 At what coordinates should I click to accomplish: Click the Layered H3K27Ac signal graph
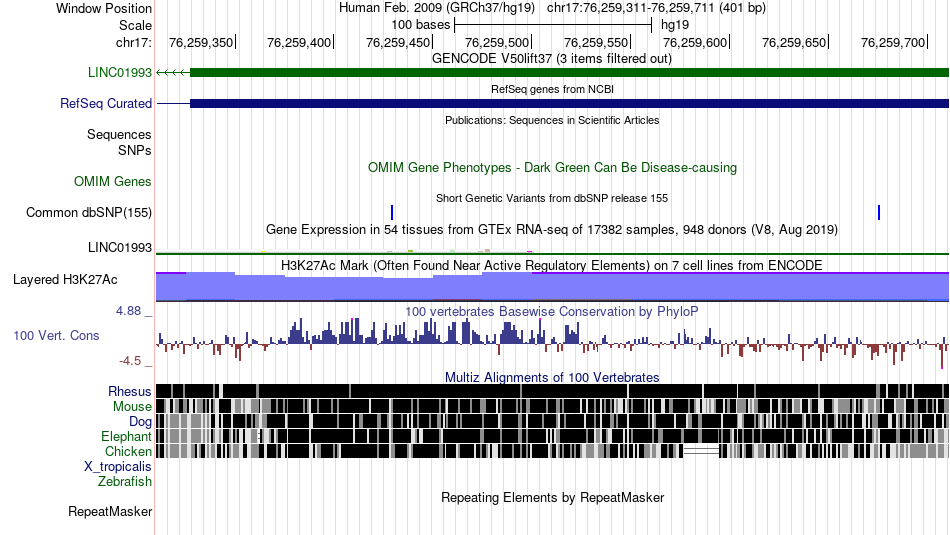pos(553,287)
